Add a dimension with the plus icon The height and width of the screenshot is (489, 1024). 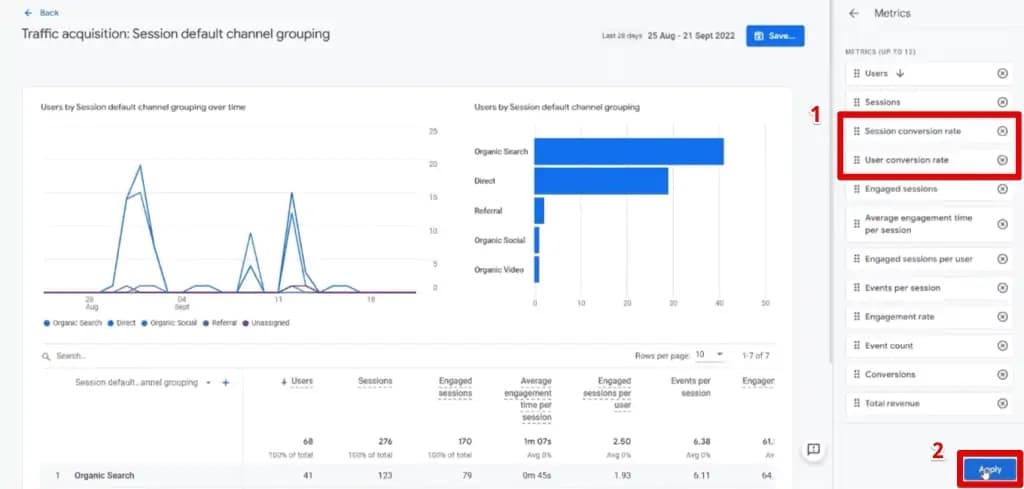(226, 382)
